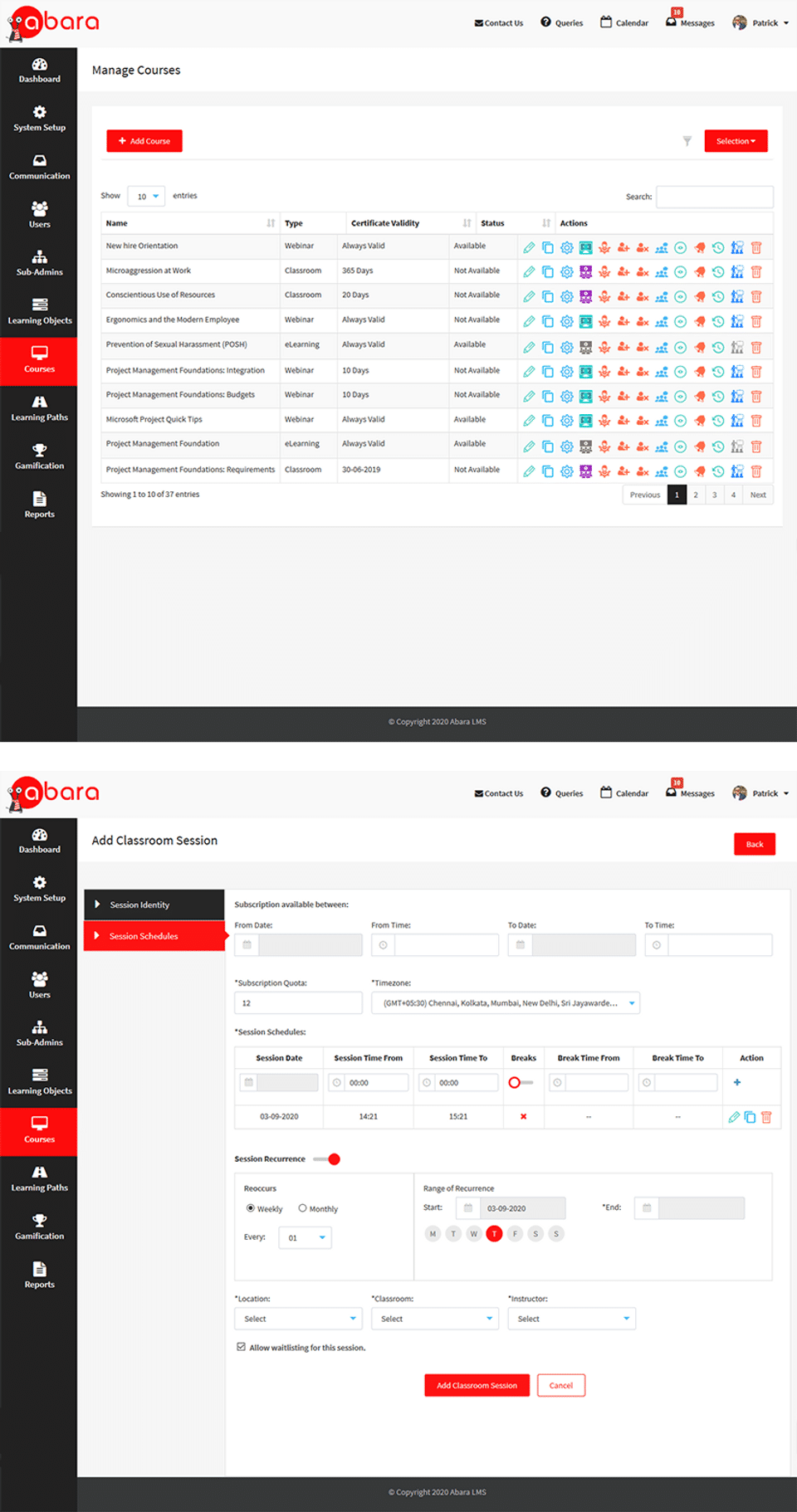Copy the Microaggression at Work course
Viewport: 797px width, 1512px height.
pyautogui.click(x=548, y=272)
